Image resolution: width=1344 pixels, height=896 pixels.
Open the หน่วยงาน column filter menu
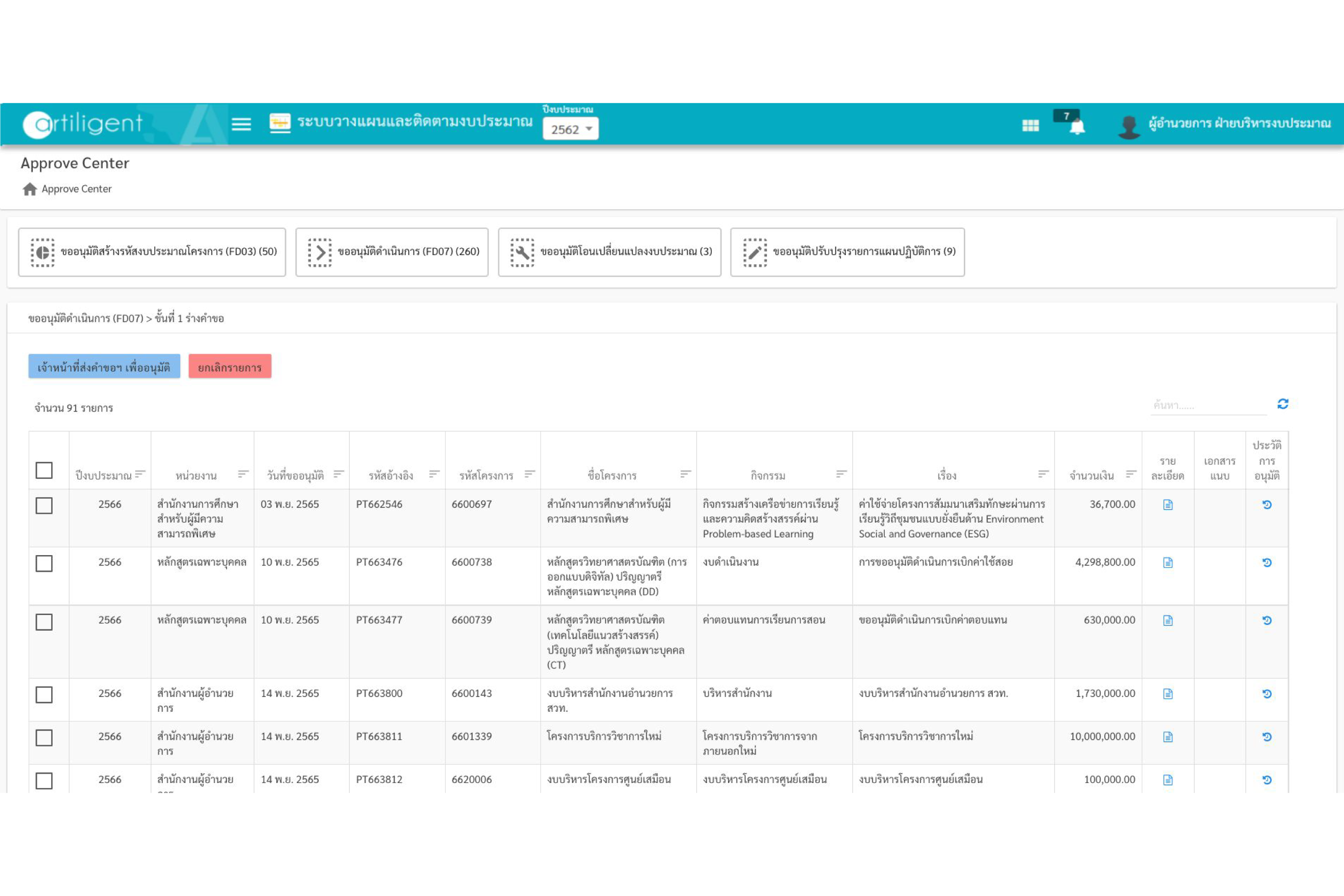point(243,474)
